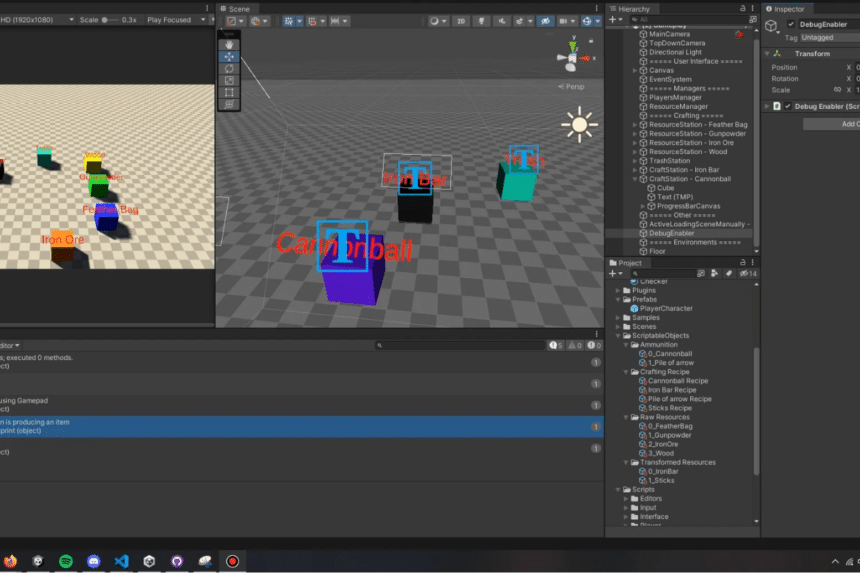Toggle console warning messages filter
Image resolution: width=860 pixels, height=573 pixels.
(575, 345)
